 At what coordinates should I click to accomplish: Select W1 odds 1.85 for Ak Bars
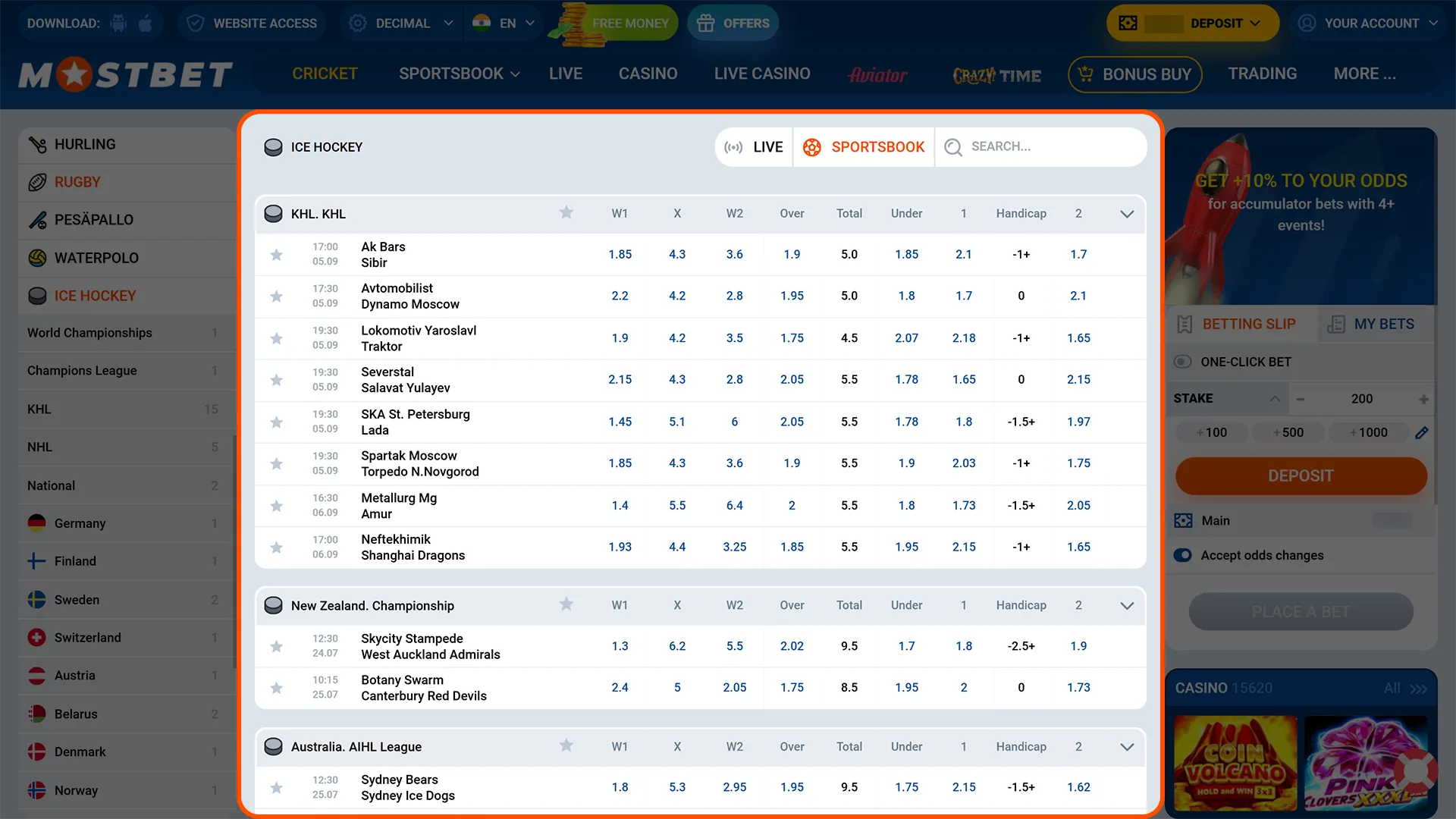tap(620, 255)
